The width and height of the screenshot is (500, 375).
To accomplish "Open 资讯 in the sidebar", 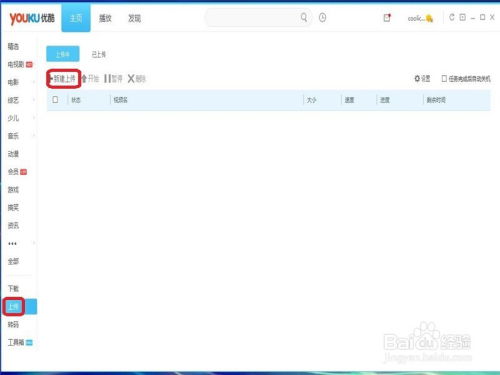I will 13,226.
